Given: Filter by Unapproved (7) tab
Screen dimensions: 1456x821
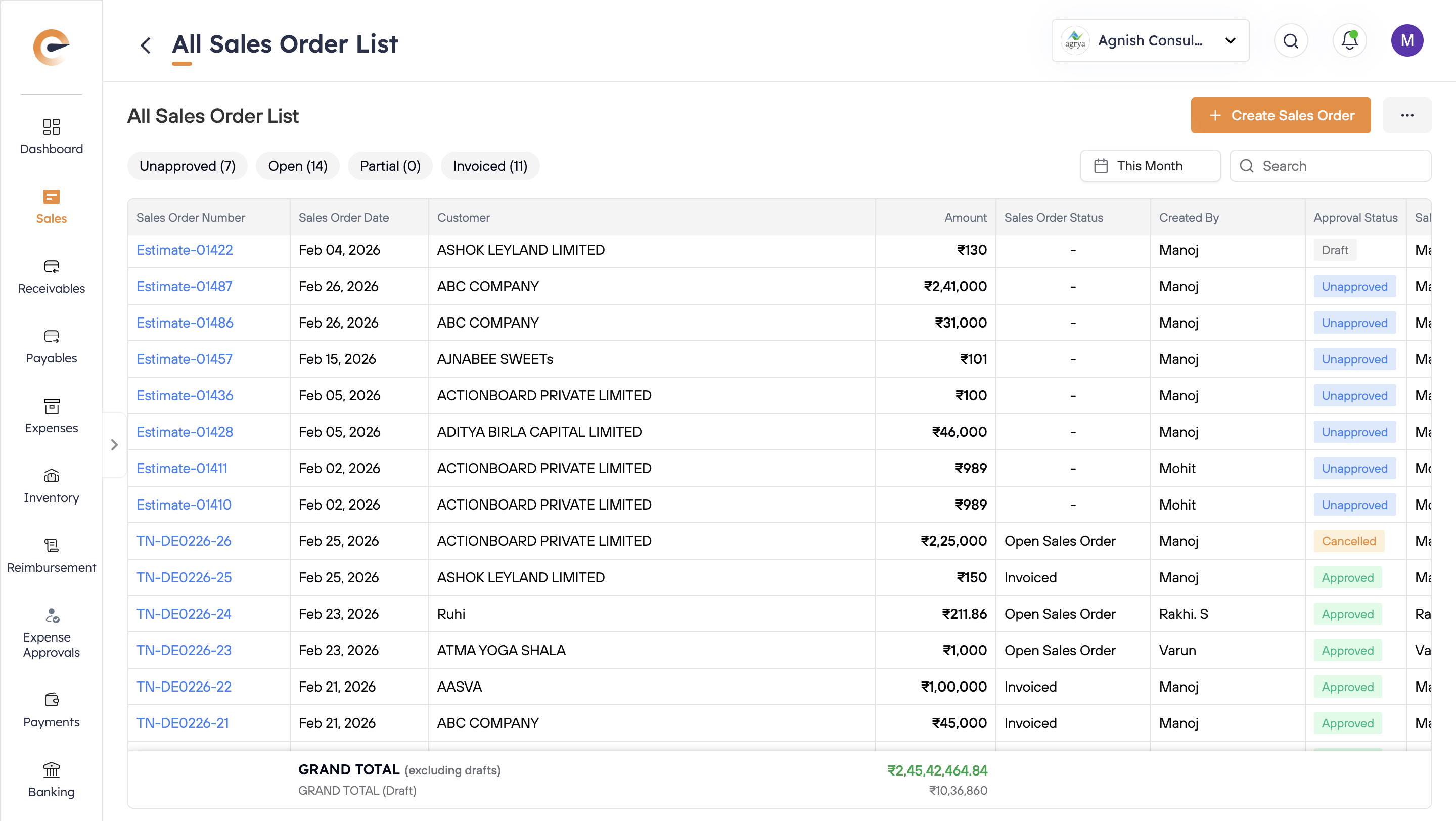Looking at the screenshot, I should (187, 165).
